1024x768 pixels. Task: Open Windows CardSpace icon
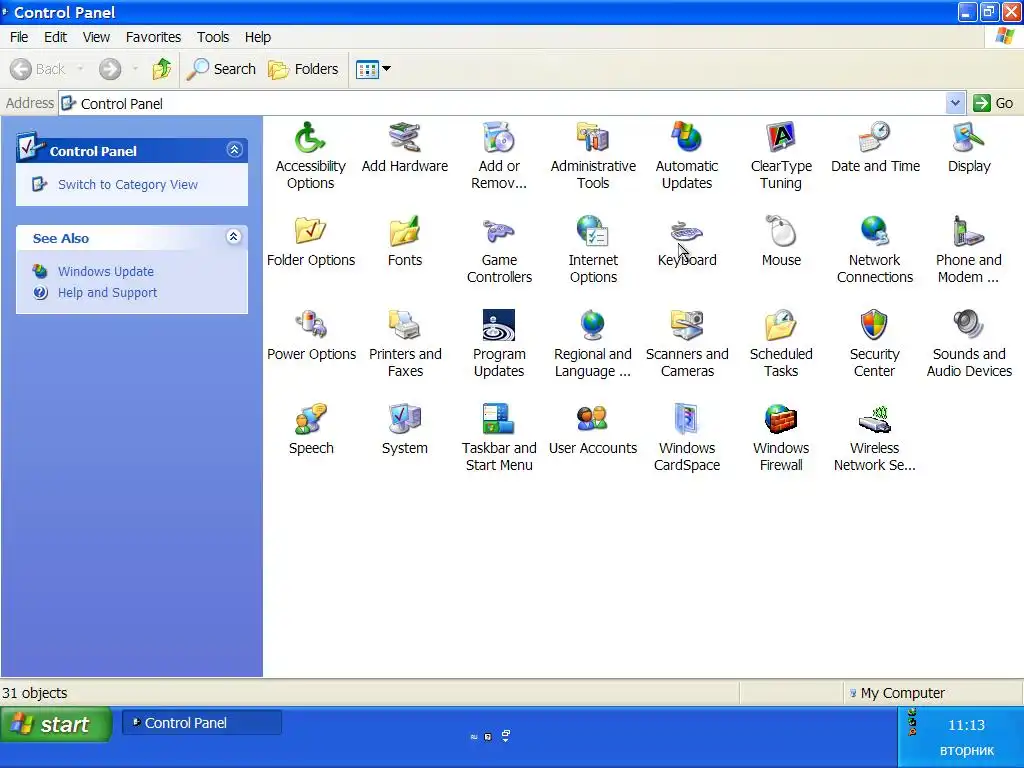point(687,438)
